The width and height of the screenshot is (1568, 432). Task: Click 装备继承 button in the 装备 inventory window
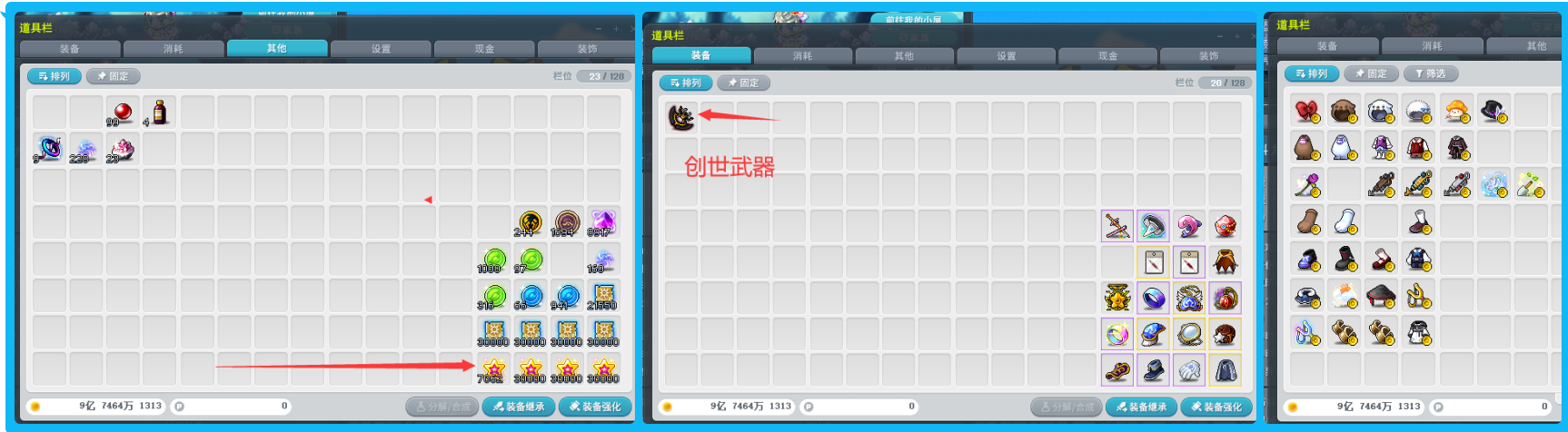(1141, 407)
